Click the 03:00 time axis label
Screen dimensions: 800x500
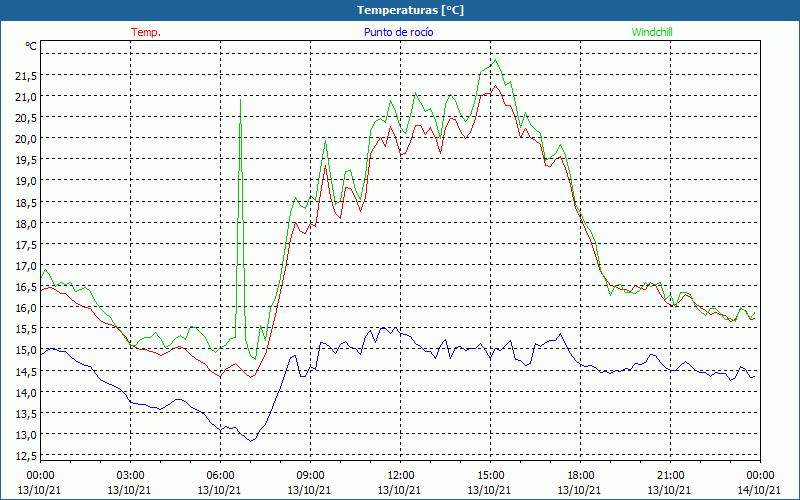point(130,476)
